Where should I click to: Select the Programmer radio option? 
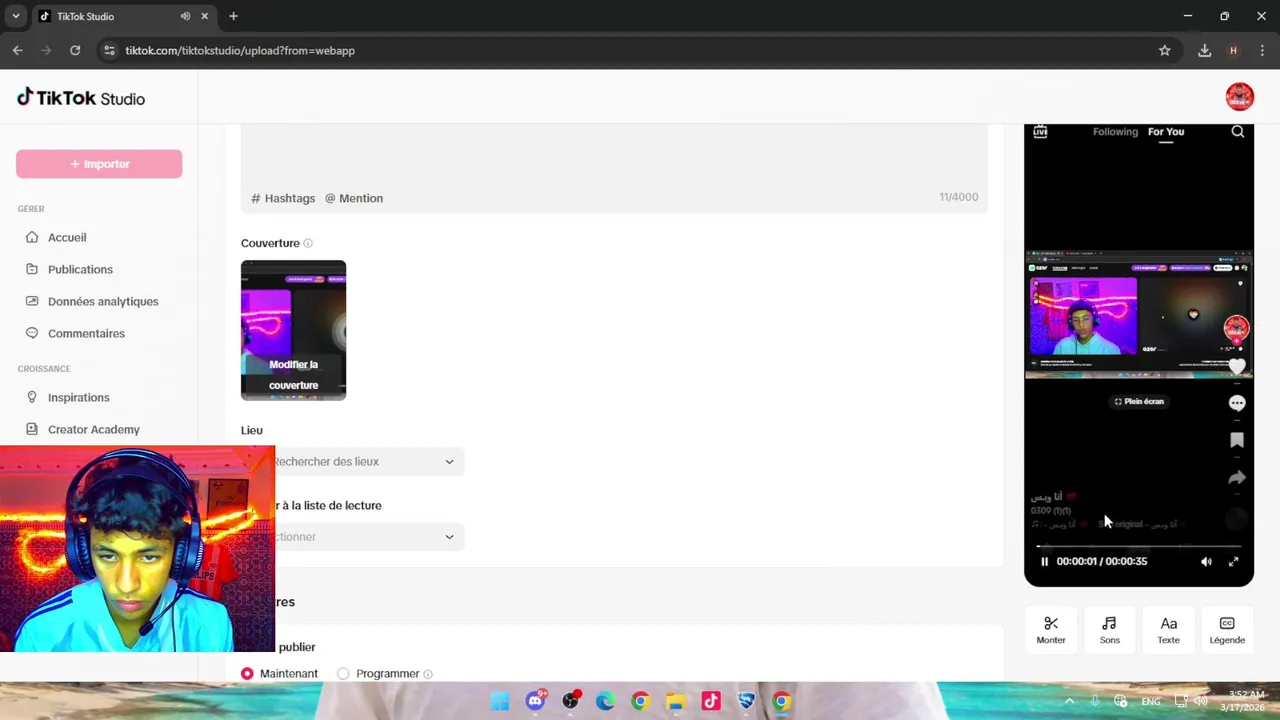tap(343, 674)
